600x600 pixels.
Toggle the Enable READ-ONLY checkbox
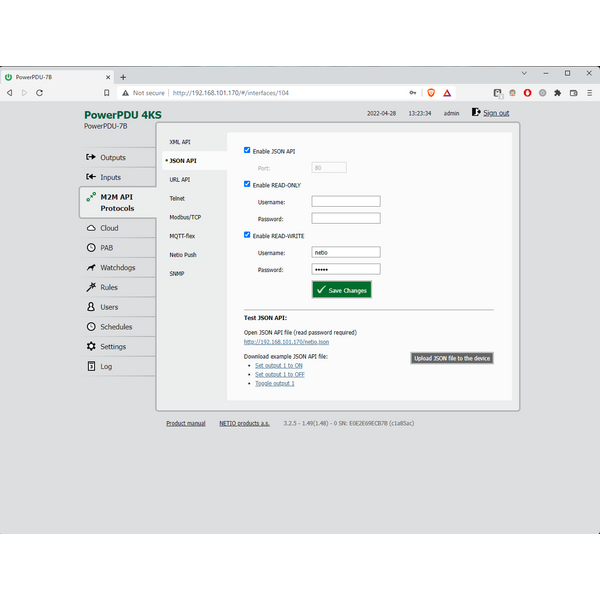pyautogui.click(x=247, y=184)
